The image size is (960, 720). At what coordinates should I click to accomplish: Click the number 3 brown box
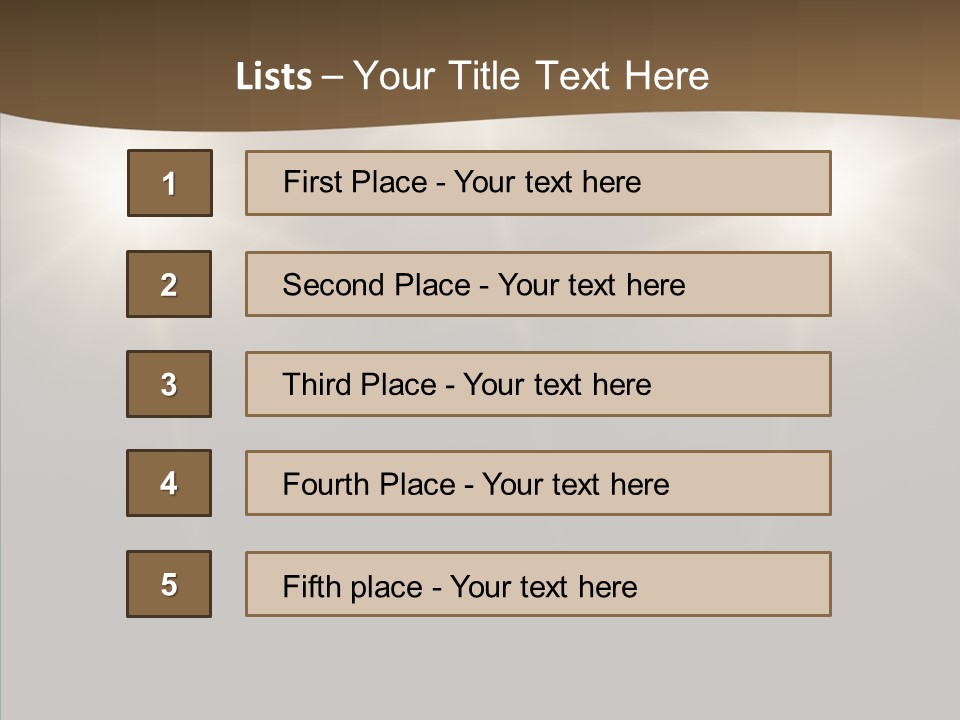(x=169, y=384)
